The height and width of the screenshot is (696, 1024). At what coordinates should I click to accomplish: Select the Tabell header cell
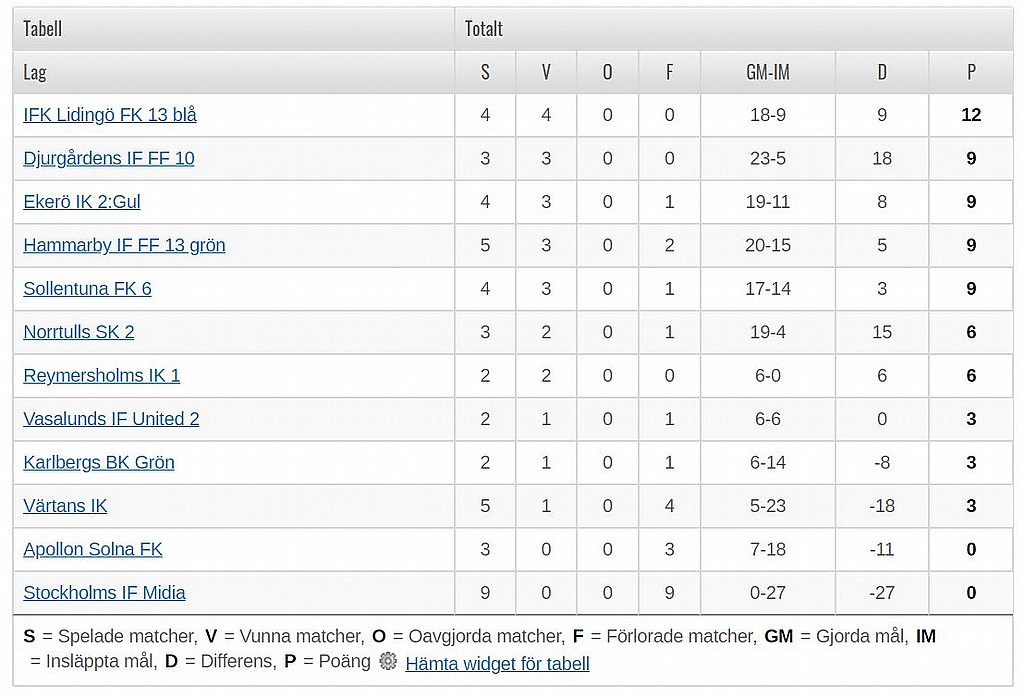tap(43, 29)
